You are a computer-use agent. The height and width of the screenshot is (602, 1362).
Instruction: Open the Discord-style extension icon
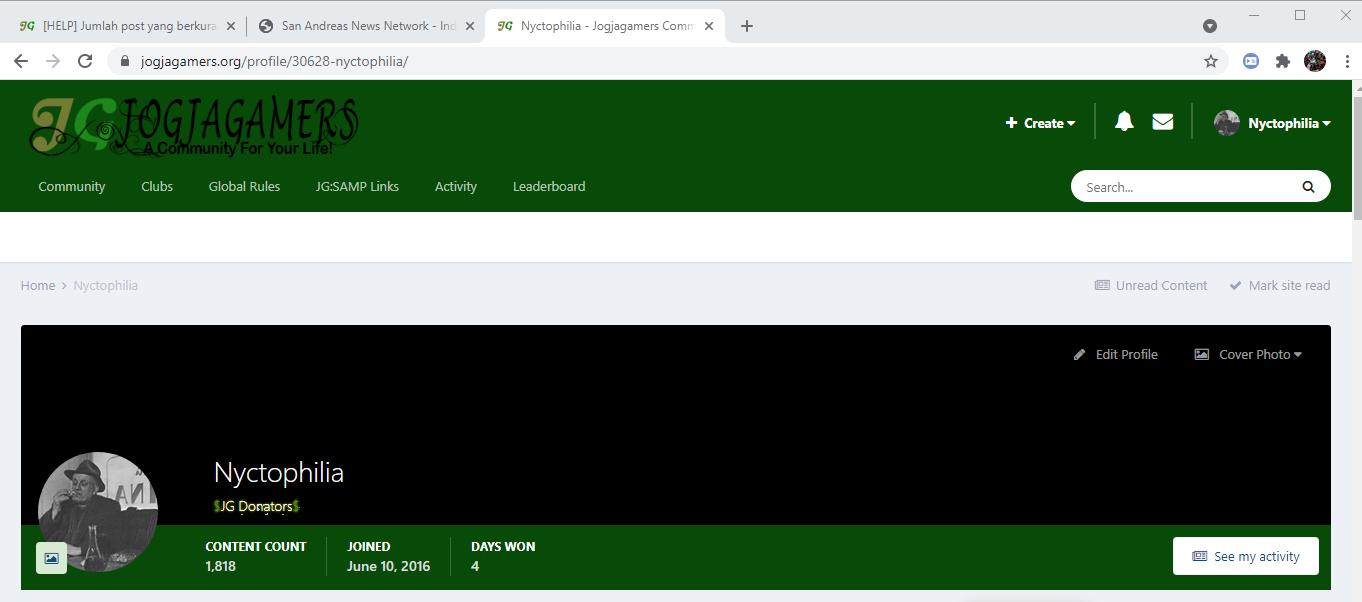1251,61
